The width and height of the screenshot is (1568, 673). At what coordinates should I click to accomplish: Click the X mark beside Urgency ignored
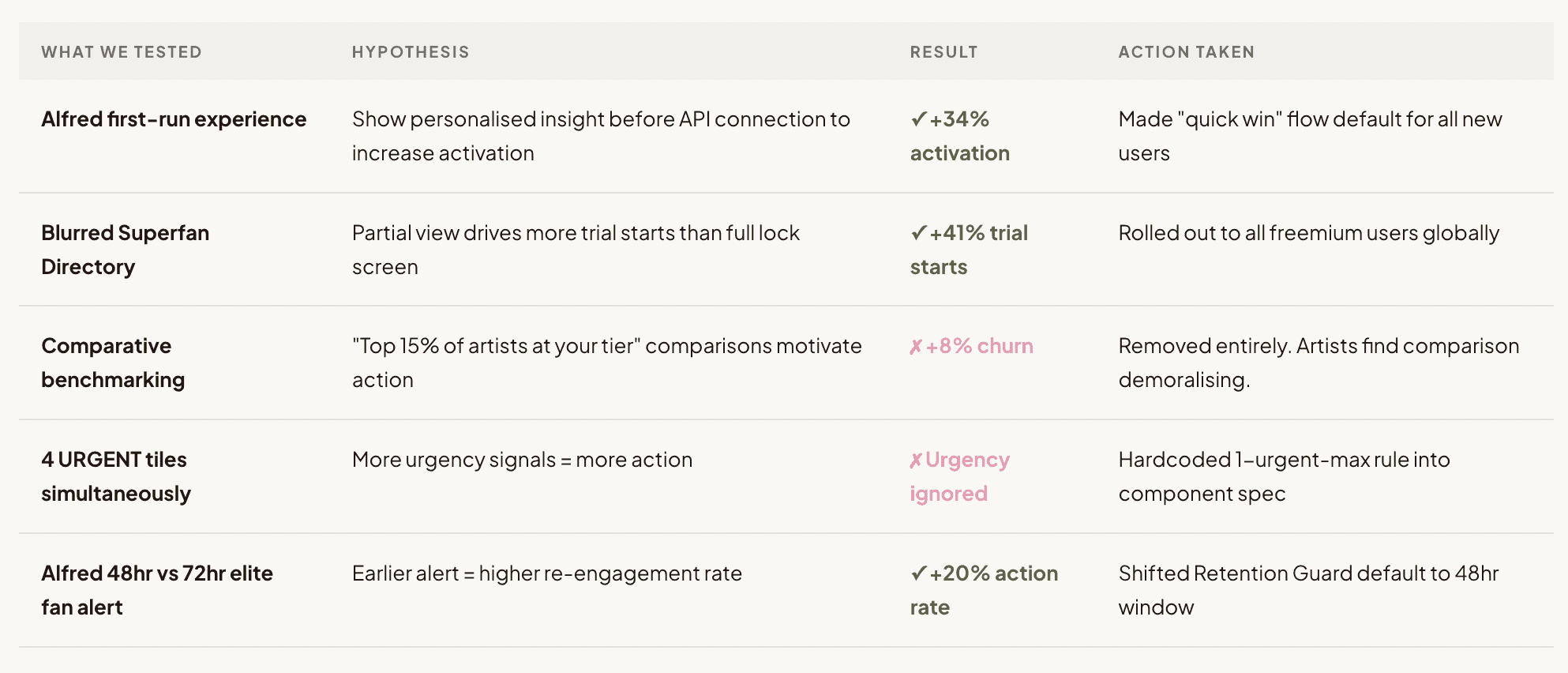point(916,461)
